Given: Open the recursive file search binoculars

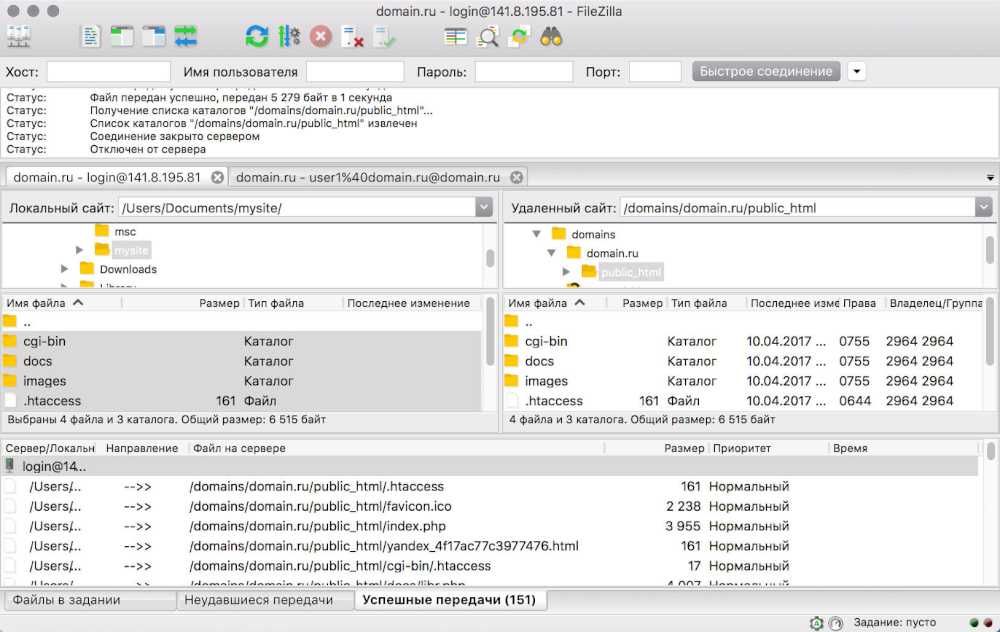Looking at the screenshot, I should (x=551, y=37).
